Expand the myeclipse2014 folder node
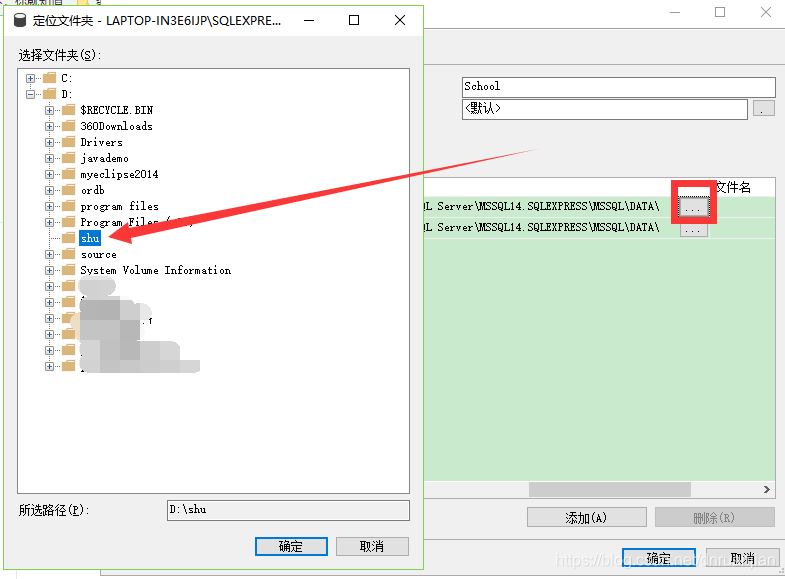 (49, 174)
